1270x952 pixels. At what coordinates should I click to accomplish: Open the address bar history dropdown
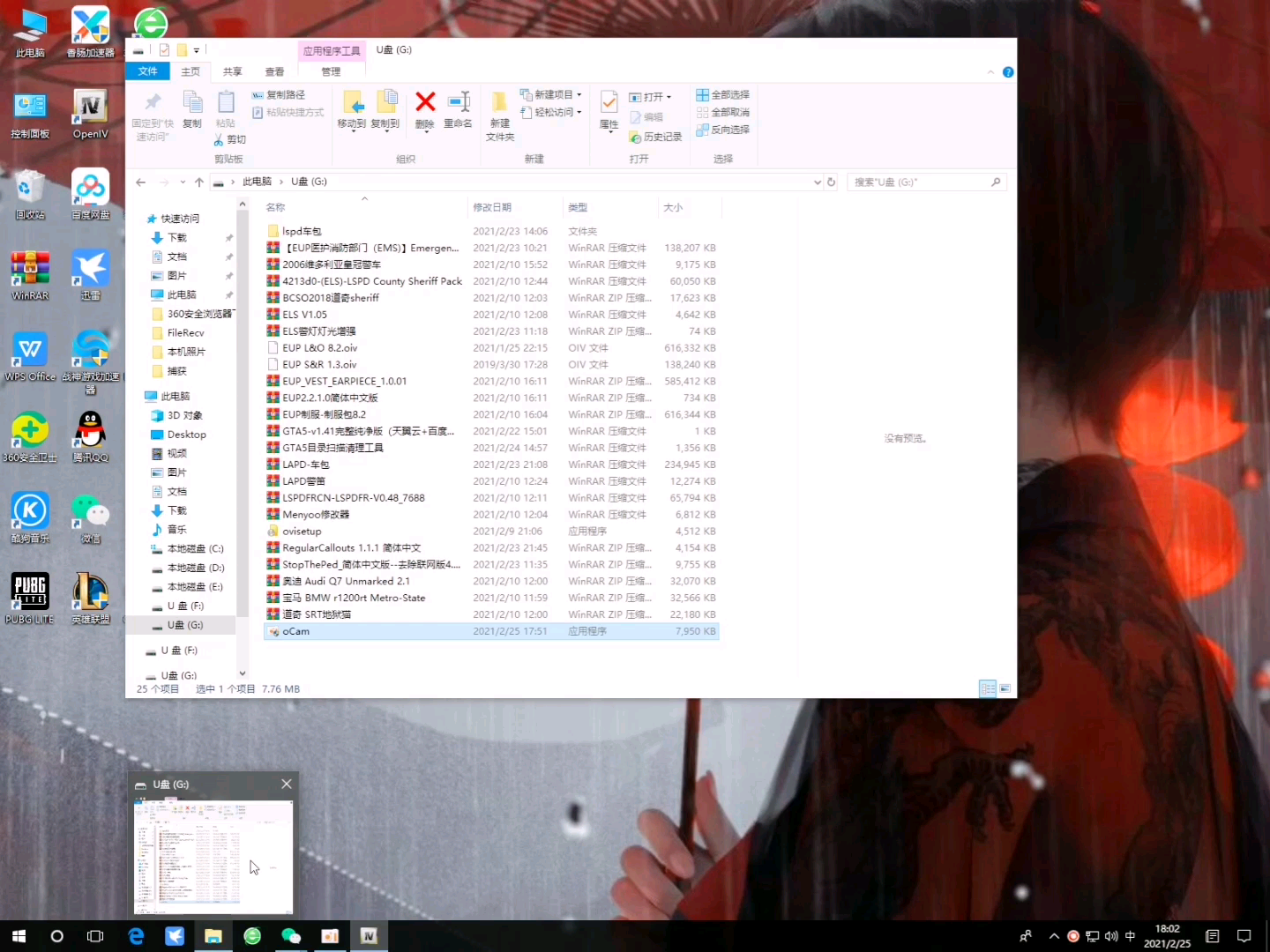[x=817, y=182]
